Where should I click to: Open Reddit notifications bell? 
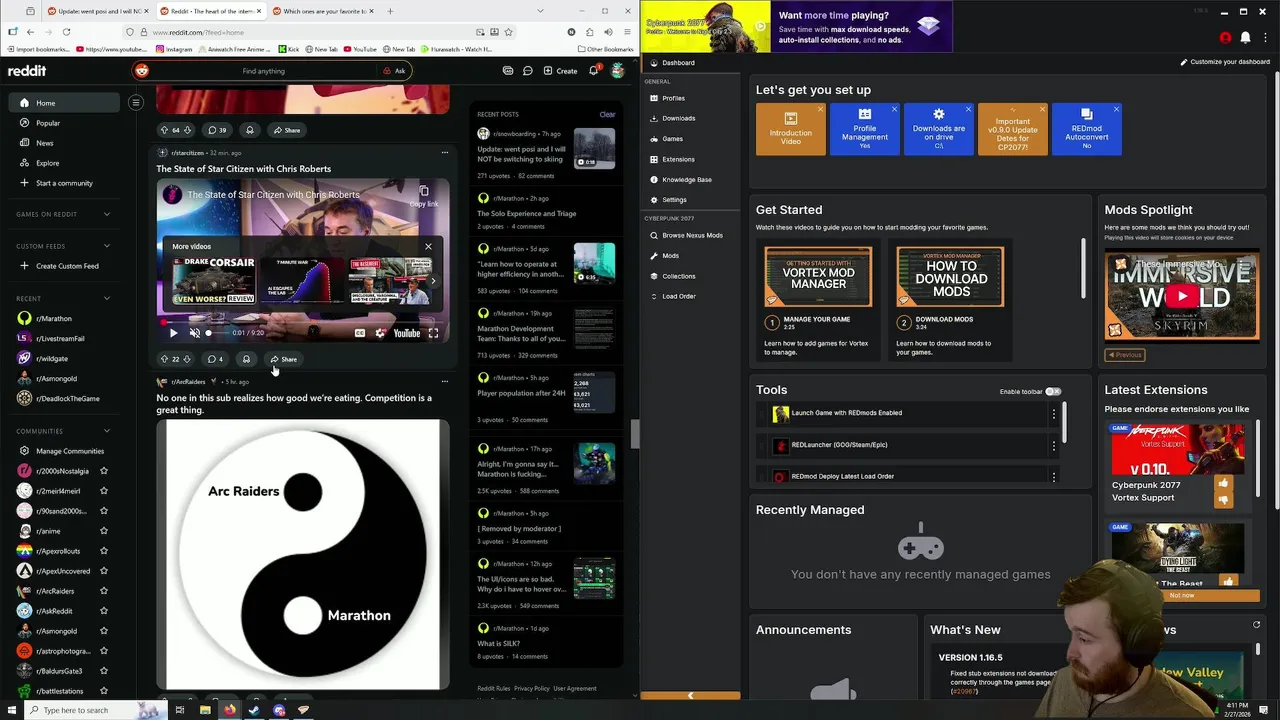[594, 71]
